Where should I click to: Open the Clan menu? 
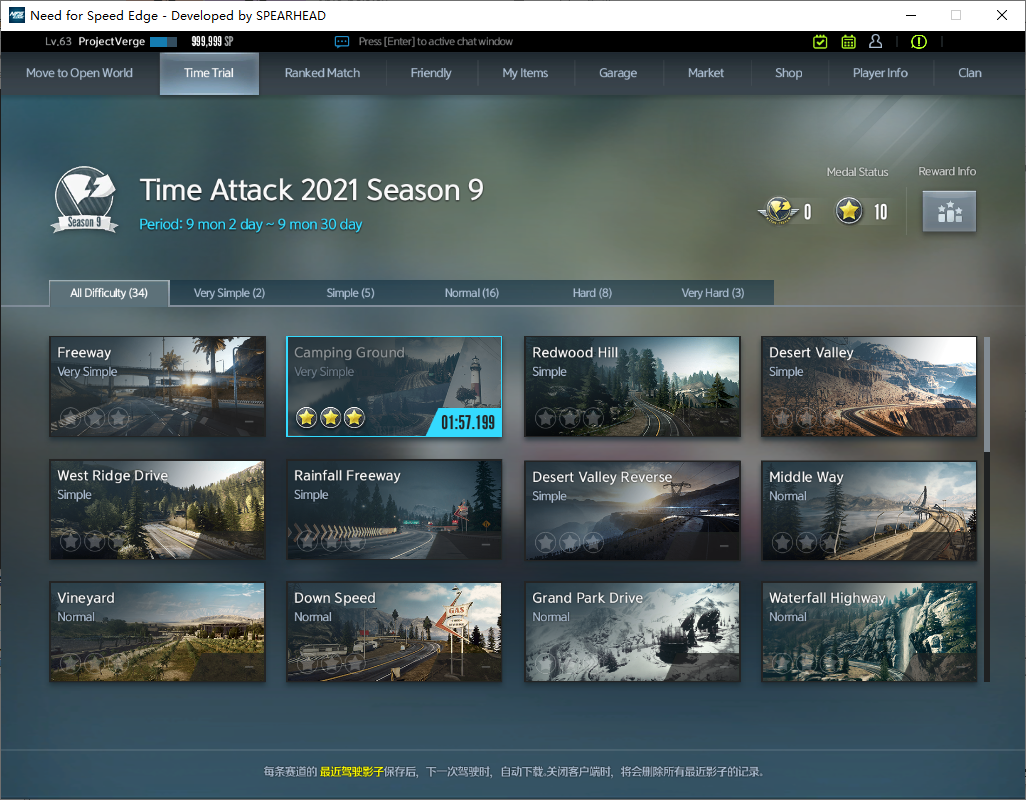pyautogui.click(x=970, y=73)
